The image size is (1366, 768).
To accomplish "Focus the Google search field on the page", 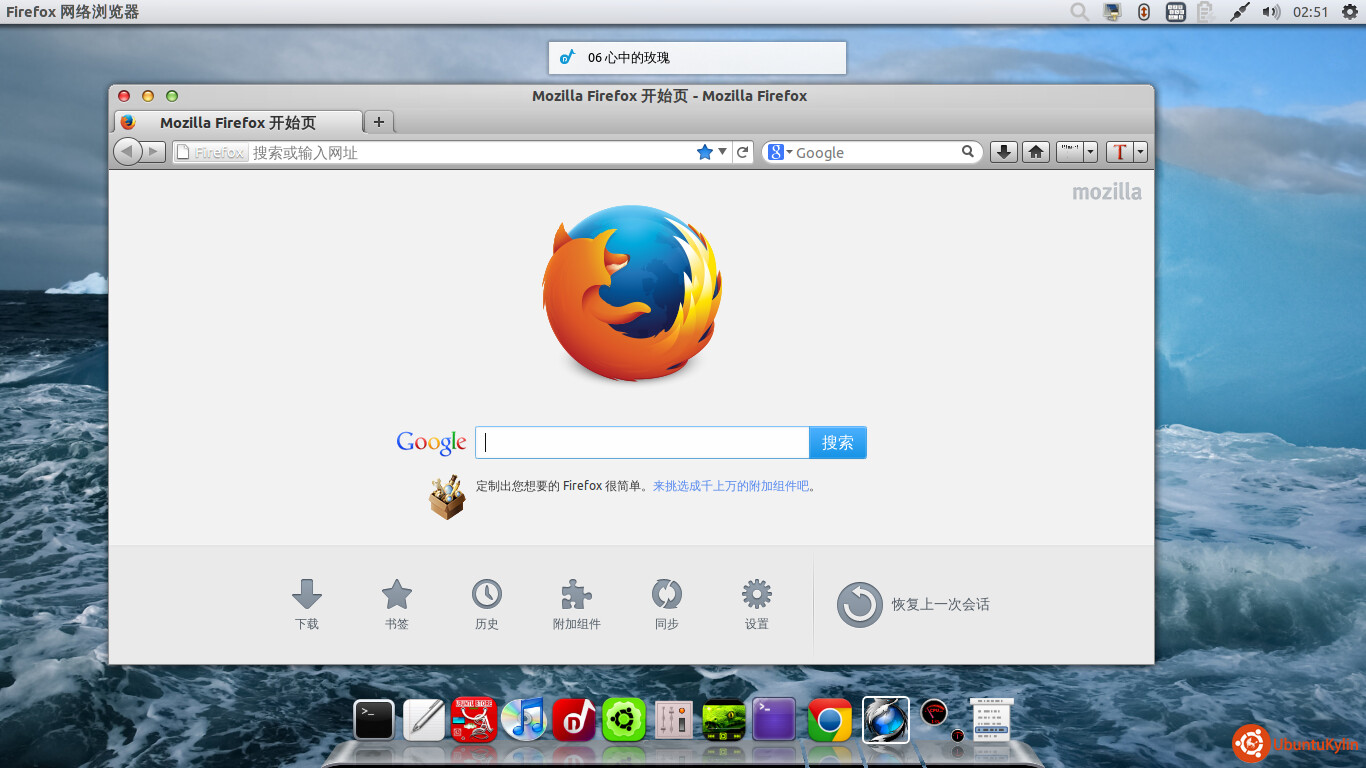I will point(642,443).
